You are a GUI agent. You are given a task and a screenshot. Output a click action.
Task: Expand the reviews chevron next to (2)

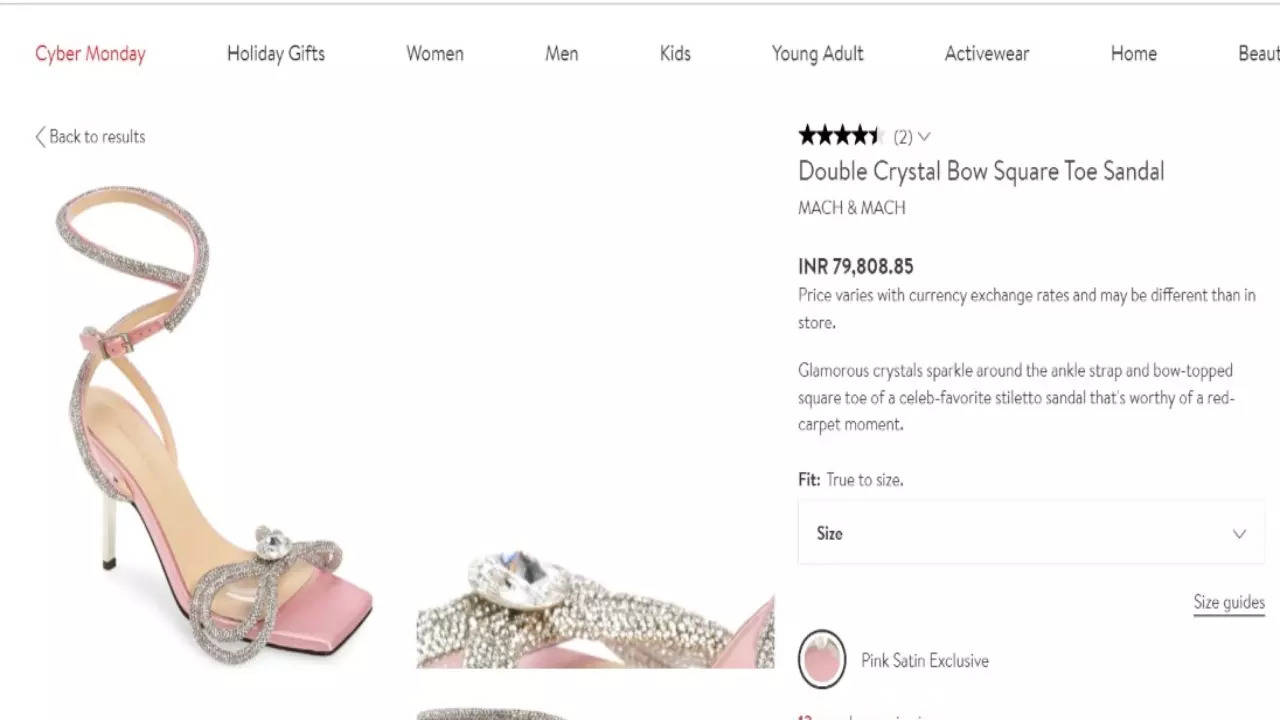click(x=924, y=137)
